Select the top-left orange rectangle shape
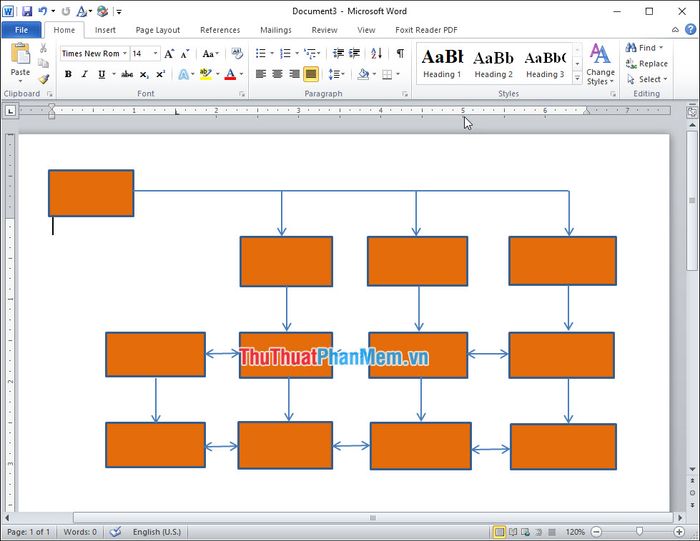This screenshot has width=700, height=541. click(x=91, y=193)
